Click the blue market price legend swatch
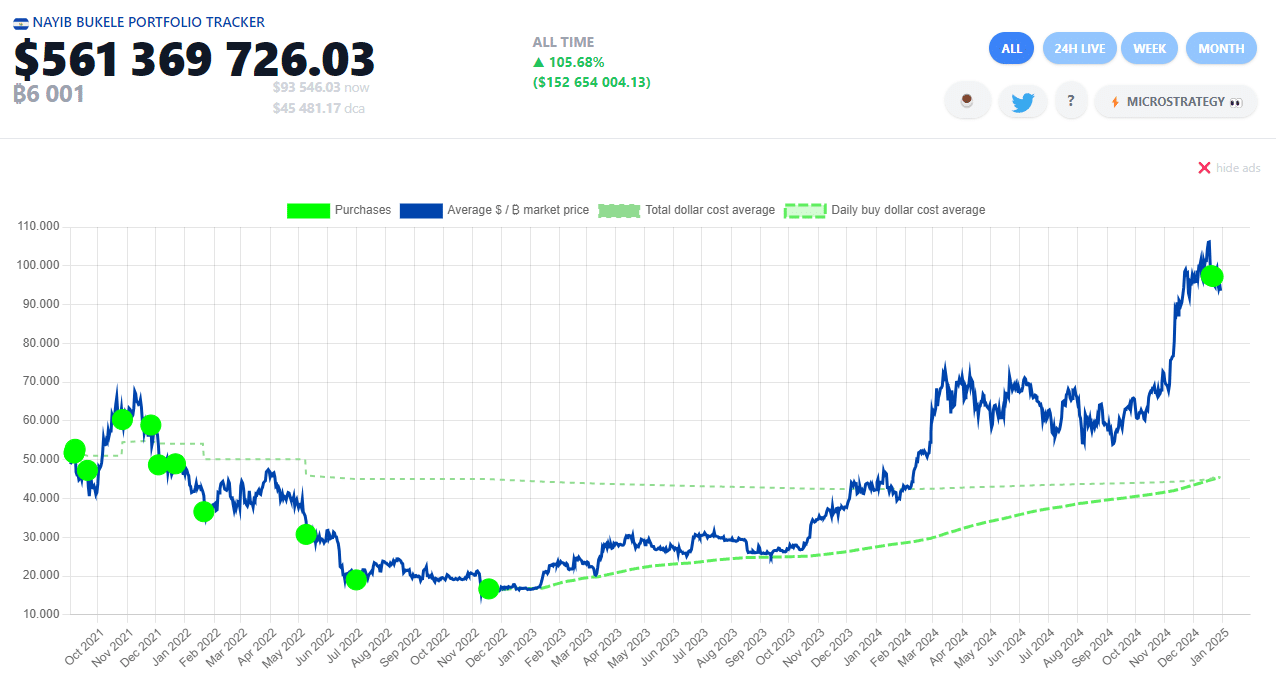 tap(420, 210)
